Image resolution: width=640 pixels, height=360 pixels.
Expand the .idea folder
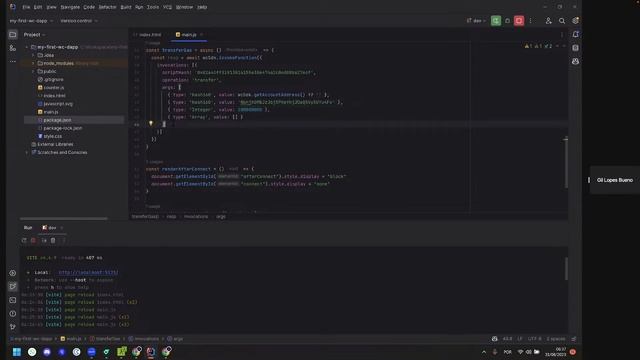pyautogui.click(x=33, y=55)
